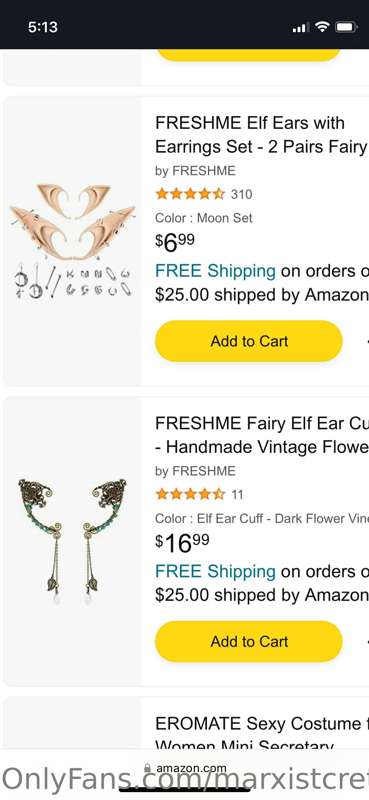Tap the 5:13 clock in status bar
This screenshot has height=800, width=369.
43,27
